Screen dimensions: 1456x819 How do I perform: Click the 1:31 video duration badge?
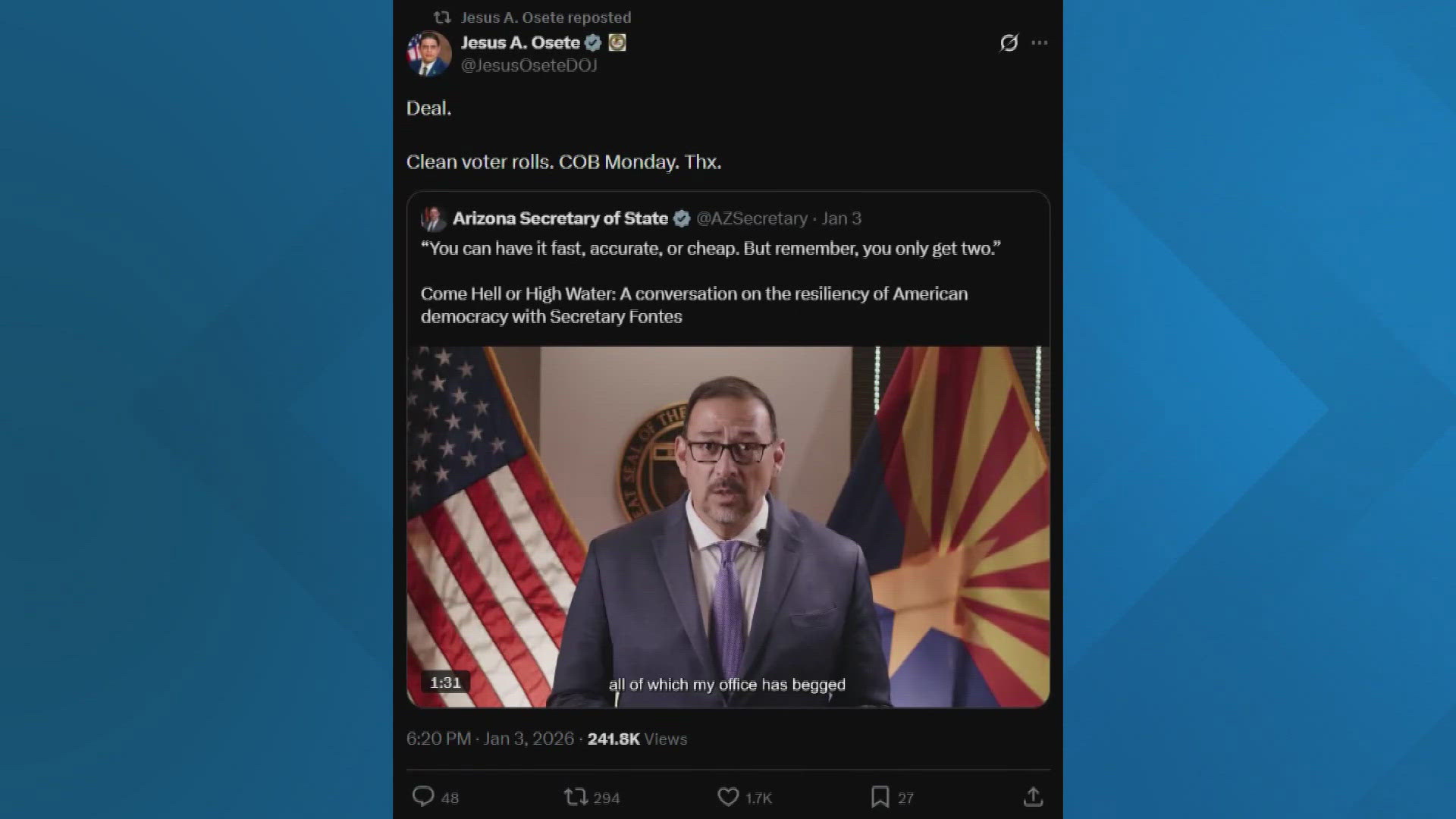(446, 682)
